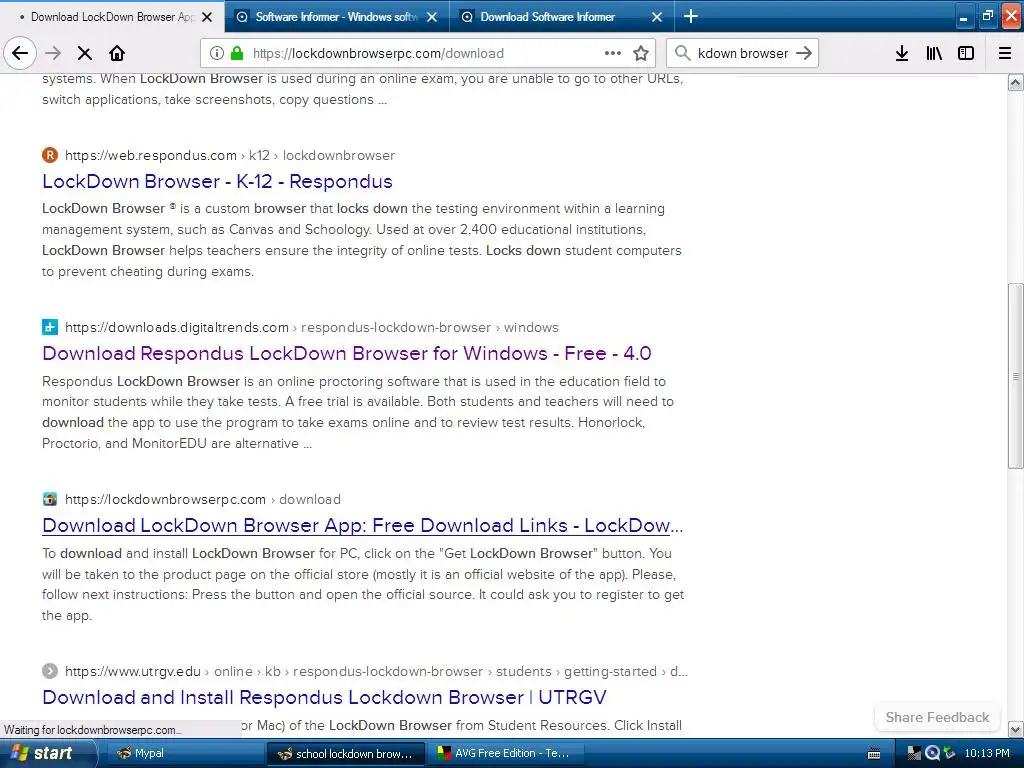Bookmark this page with the star

[x=641, y=54]
